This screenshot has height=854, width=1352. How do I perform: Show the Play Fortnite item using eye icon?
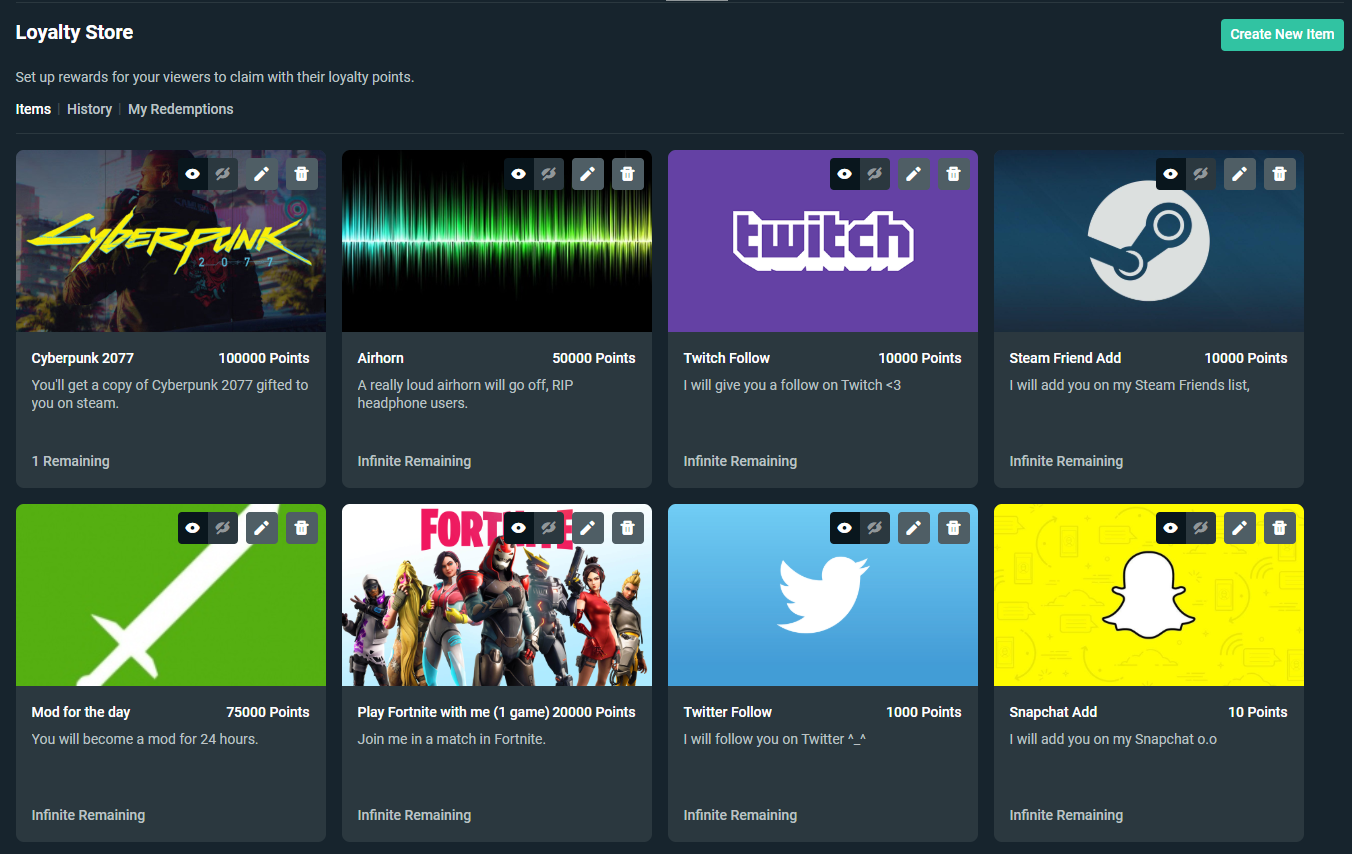tap(519, 528)
